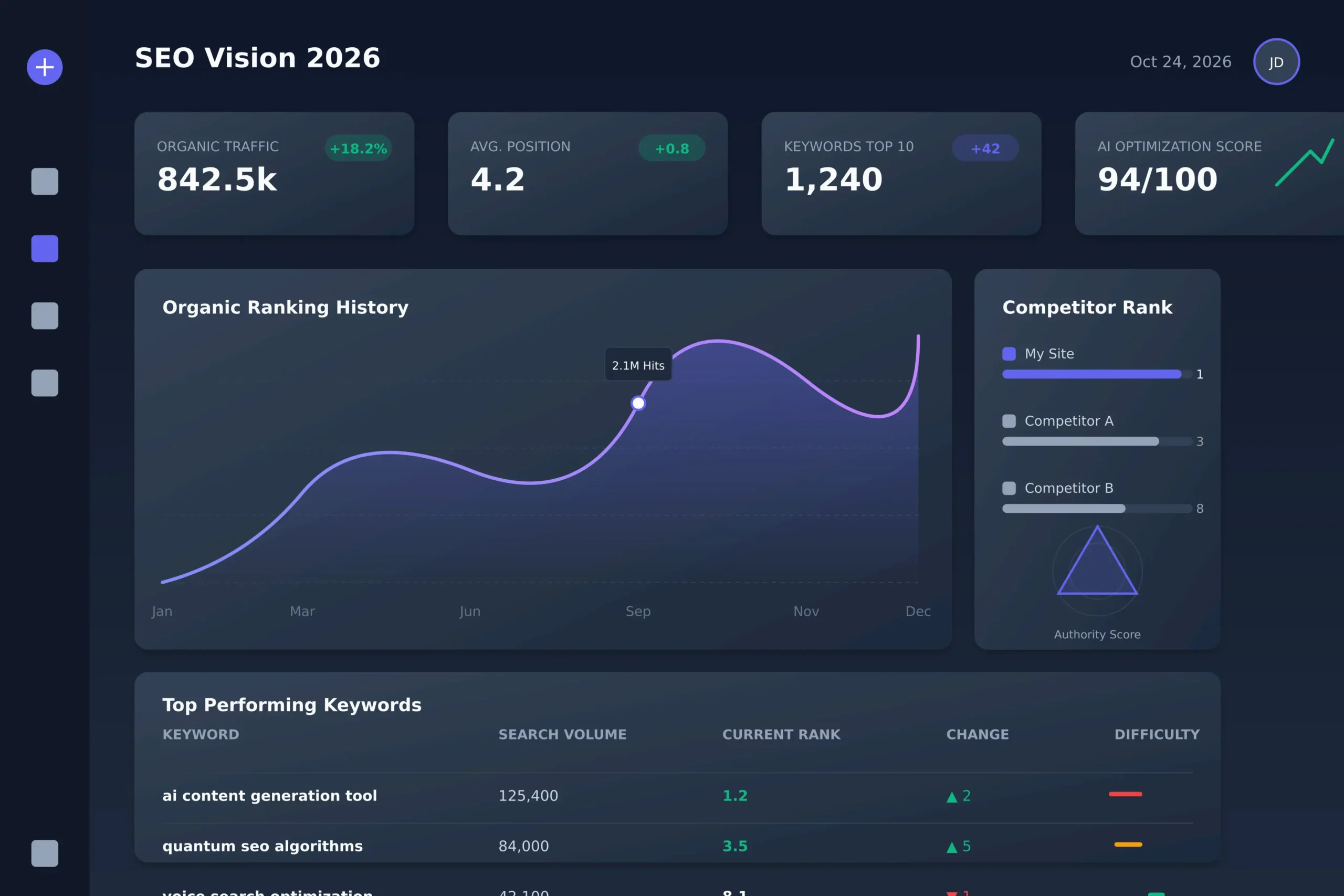Click the purple plus button in sidebar
Screen dimensions: 1344x896
45,67
